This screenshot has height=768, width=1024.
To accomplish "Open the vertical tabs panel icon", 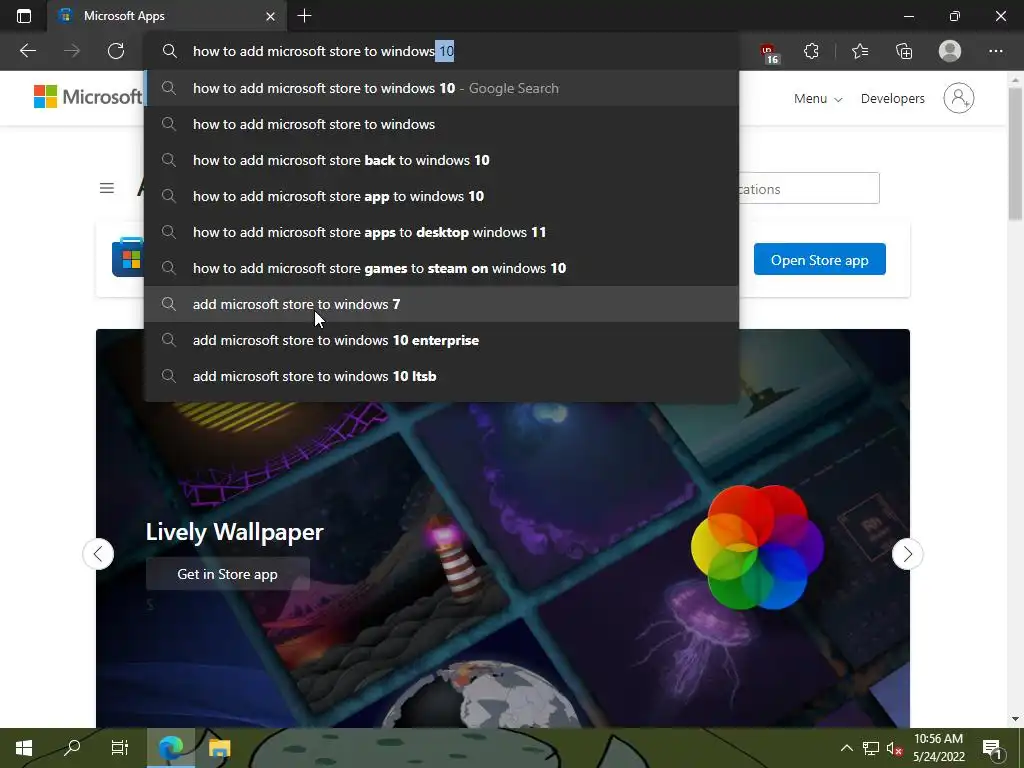I will pyautogui.click(x=24, y=16).
